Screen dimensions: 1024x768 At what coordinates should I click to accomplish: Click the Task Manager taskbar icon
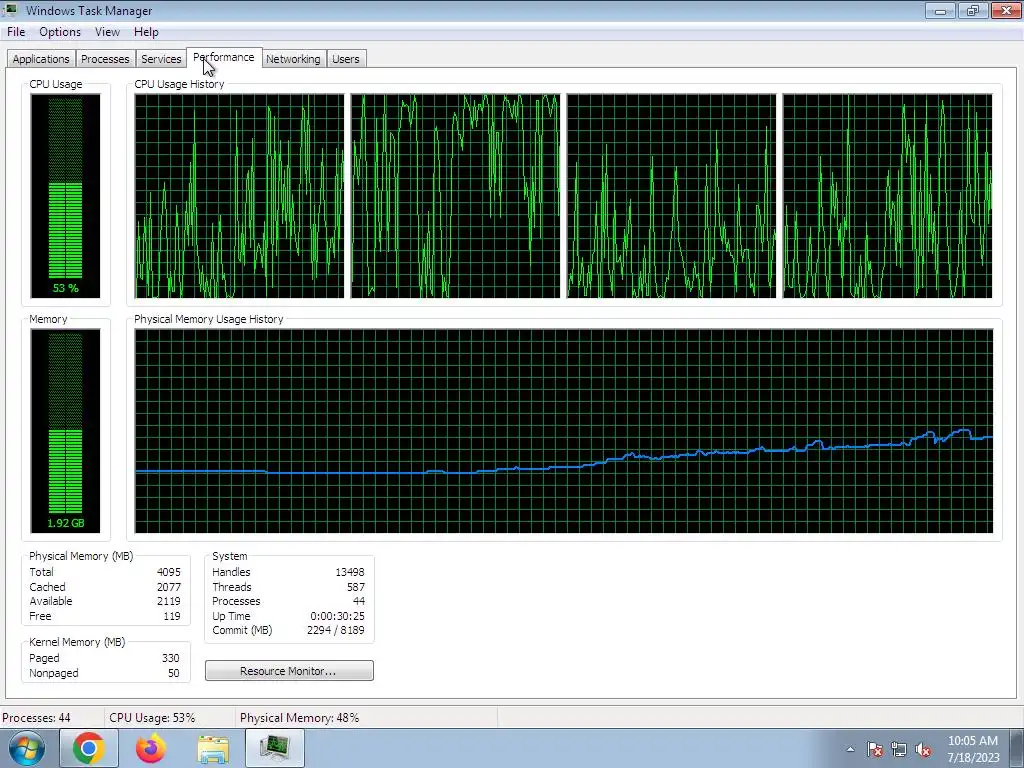[x=275, y=748]
